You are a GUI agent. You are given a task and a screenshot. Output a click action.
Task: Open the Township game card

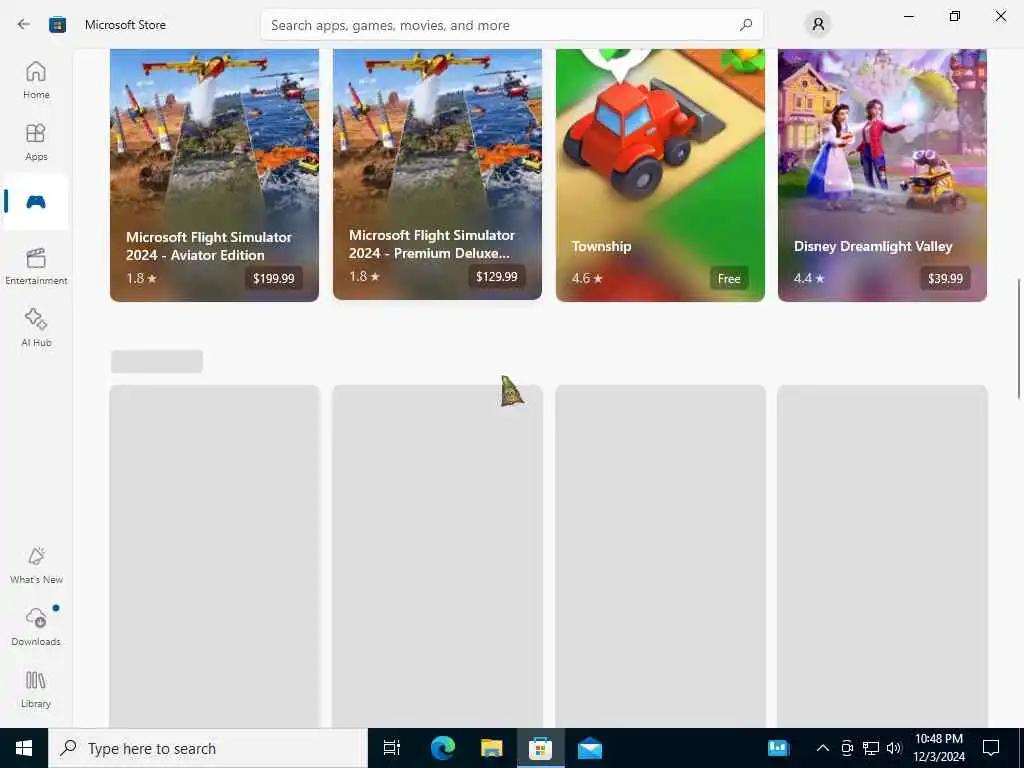[x=660, y=175]
